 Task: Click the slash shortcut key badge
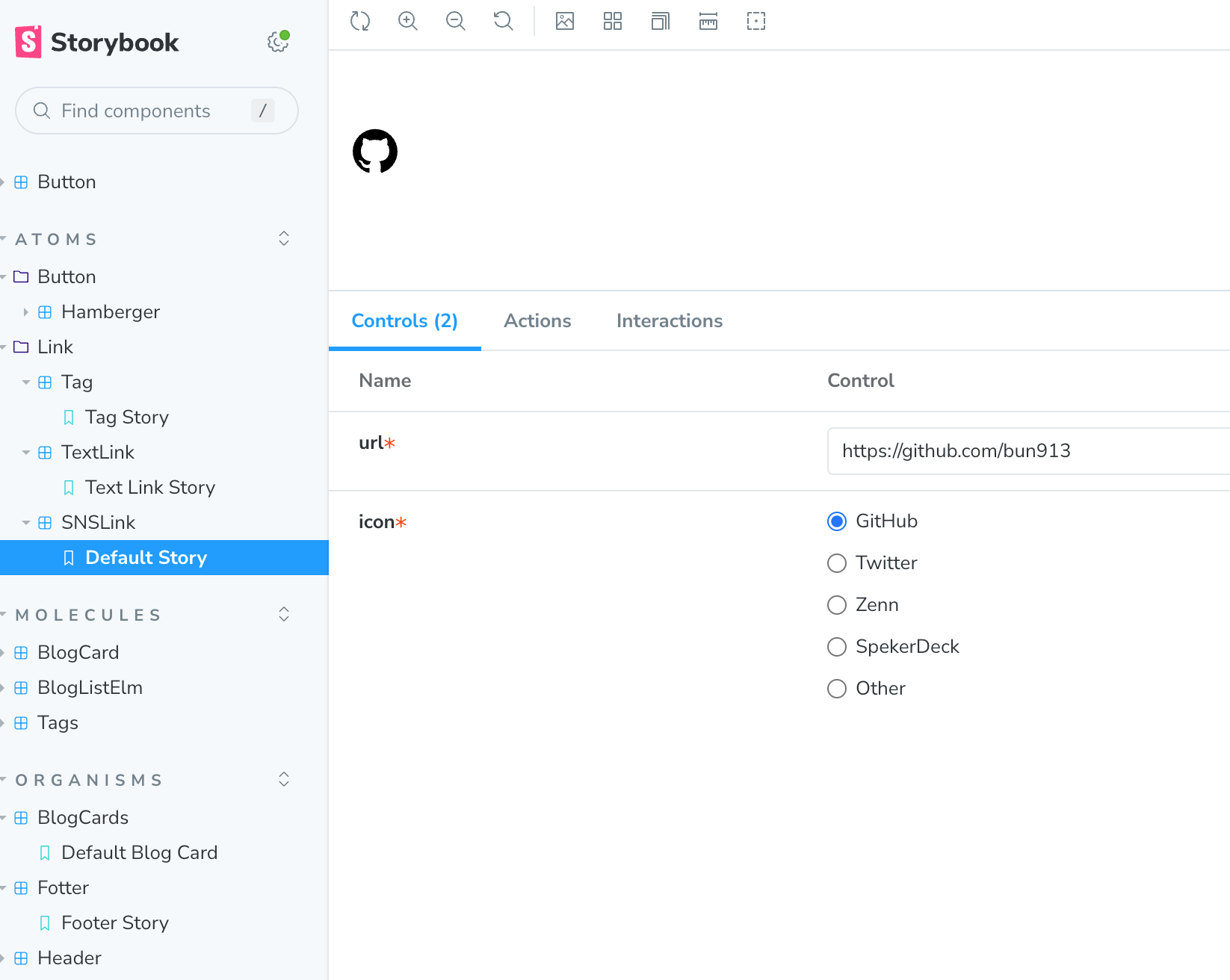tap(263, 111)
